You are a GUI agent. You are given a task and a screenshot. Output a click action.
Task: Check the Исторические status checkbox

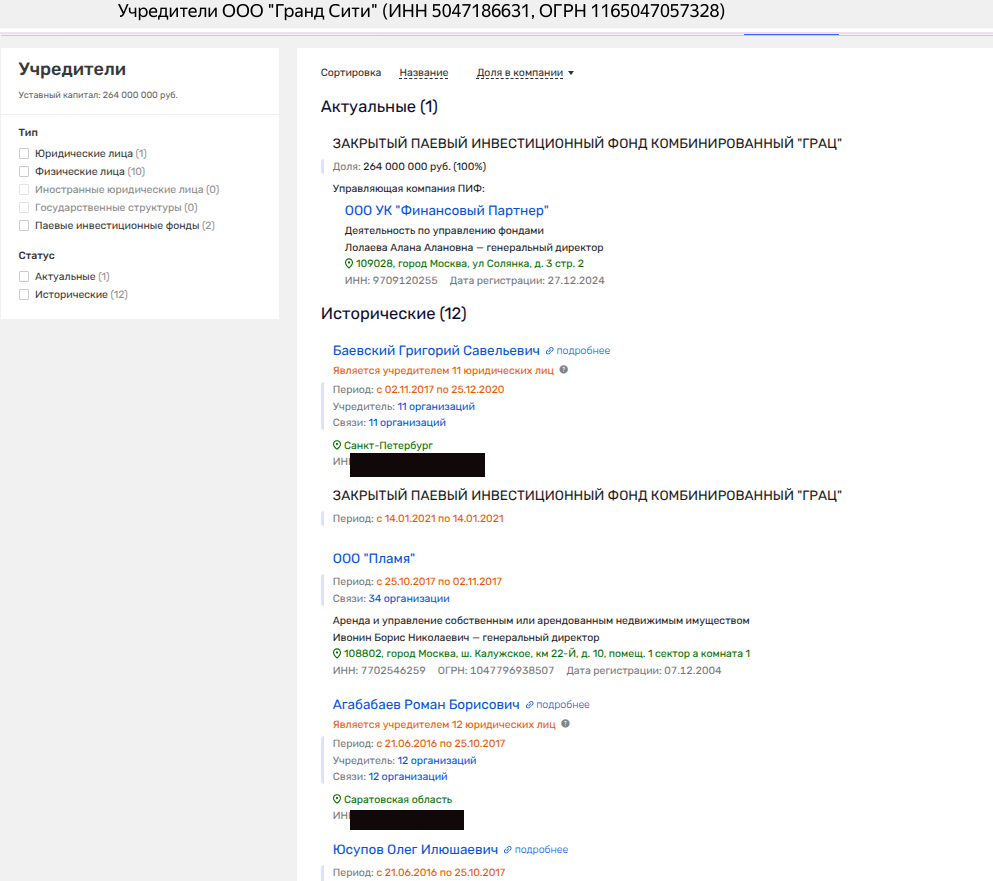(24, 295)
